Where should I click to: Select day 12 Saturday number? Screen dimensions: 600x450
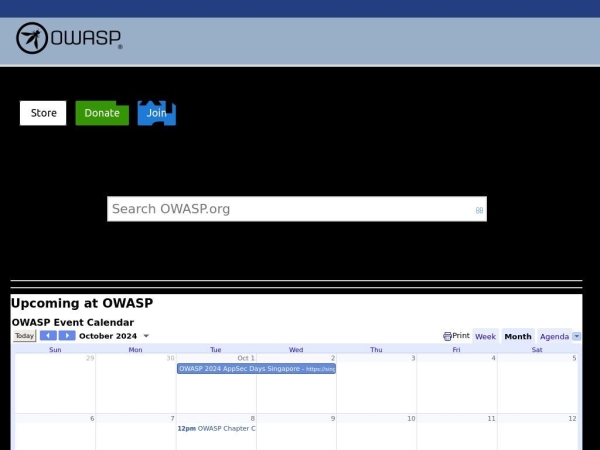click(572, 419)
